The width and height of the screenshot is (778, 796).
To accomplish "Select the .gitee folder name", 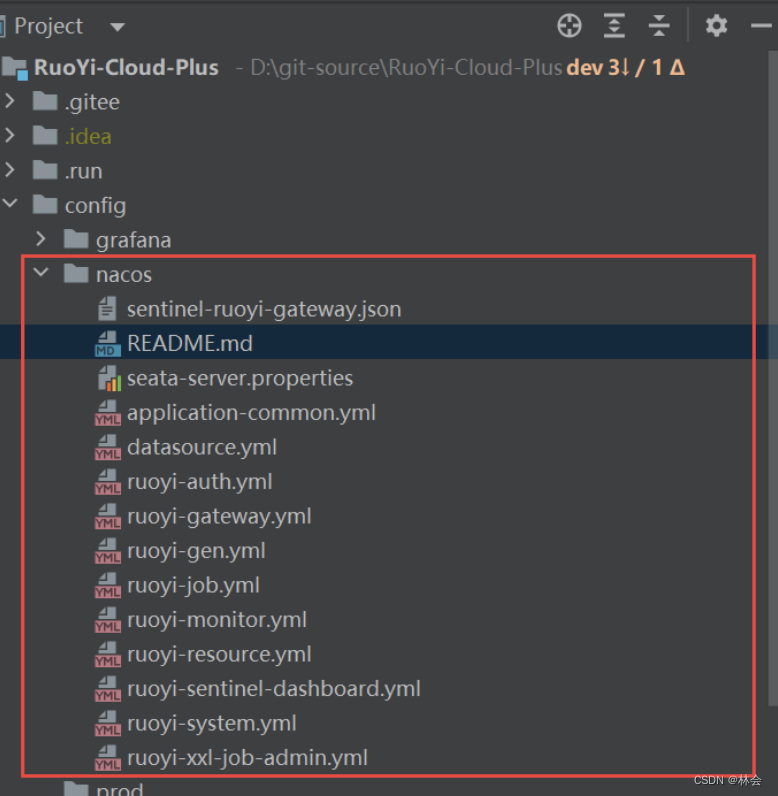I will [x=92, y=102].
